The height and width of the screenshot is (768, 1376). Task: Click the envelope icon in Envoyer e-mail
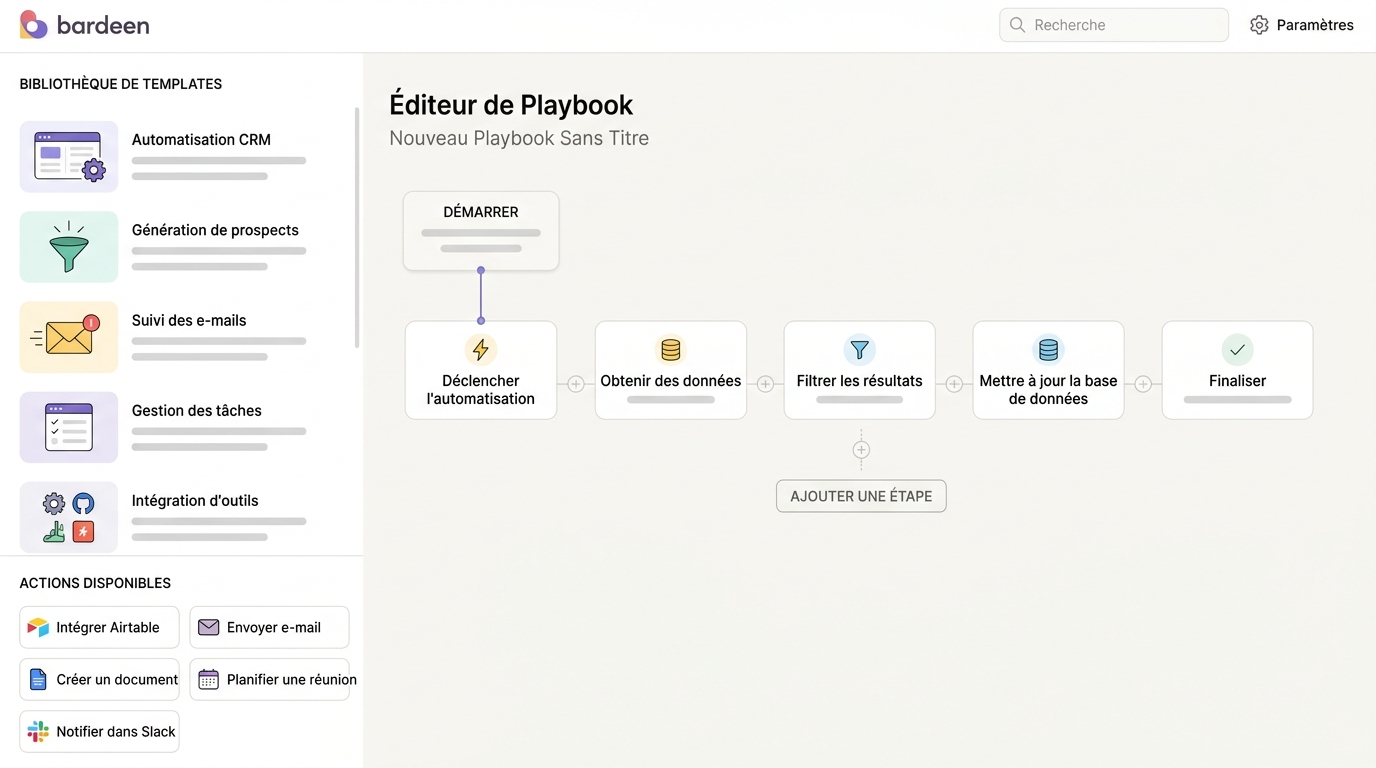point(208,627)
